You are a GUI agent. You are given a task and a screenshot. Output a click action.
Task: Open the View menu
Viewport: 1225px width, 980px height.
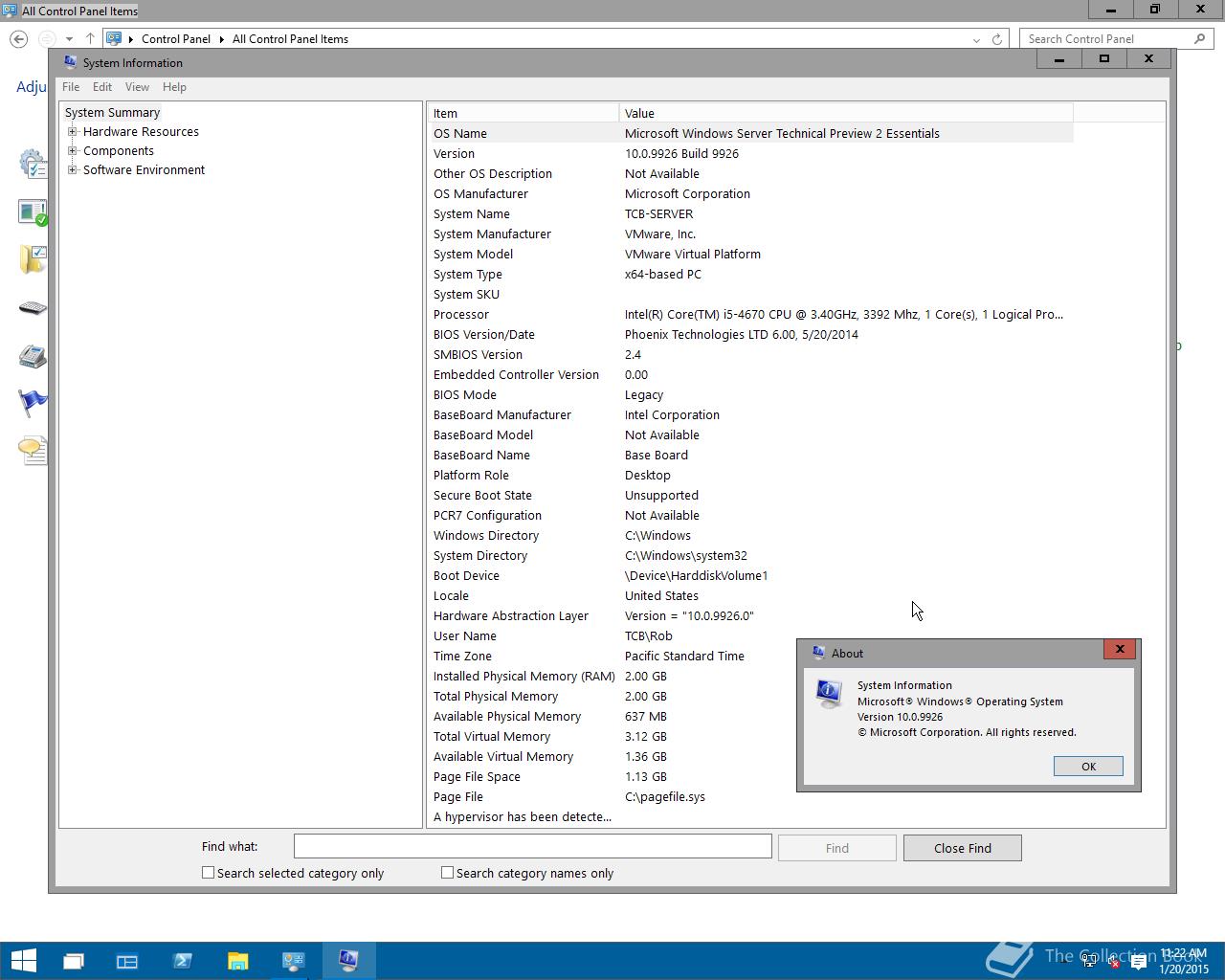click(137, 87)
